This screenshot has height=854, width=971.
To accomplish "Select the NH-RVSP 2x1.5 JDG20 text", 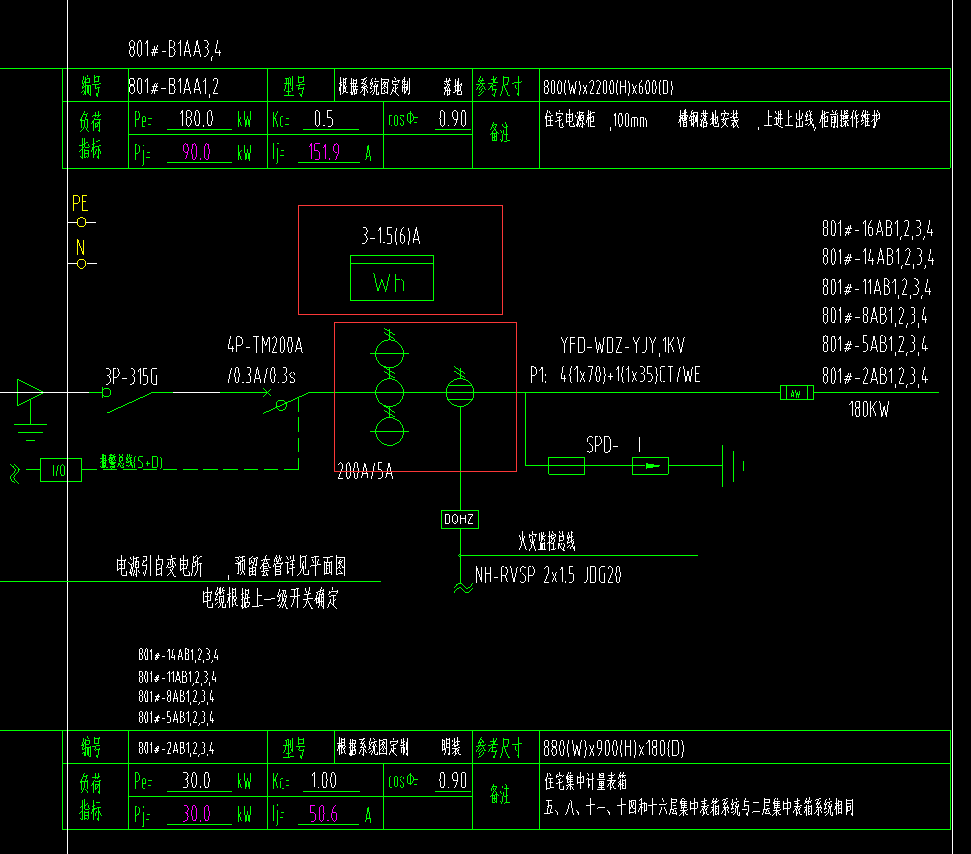I will tap(548, 575).
